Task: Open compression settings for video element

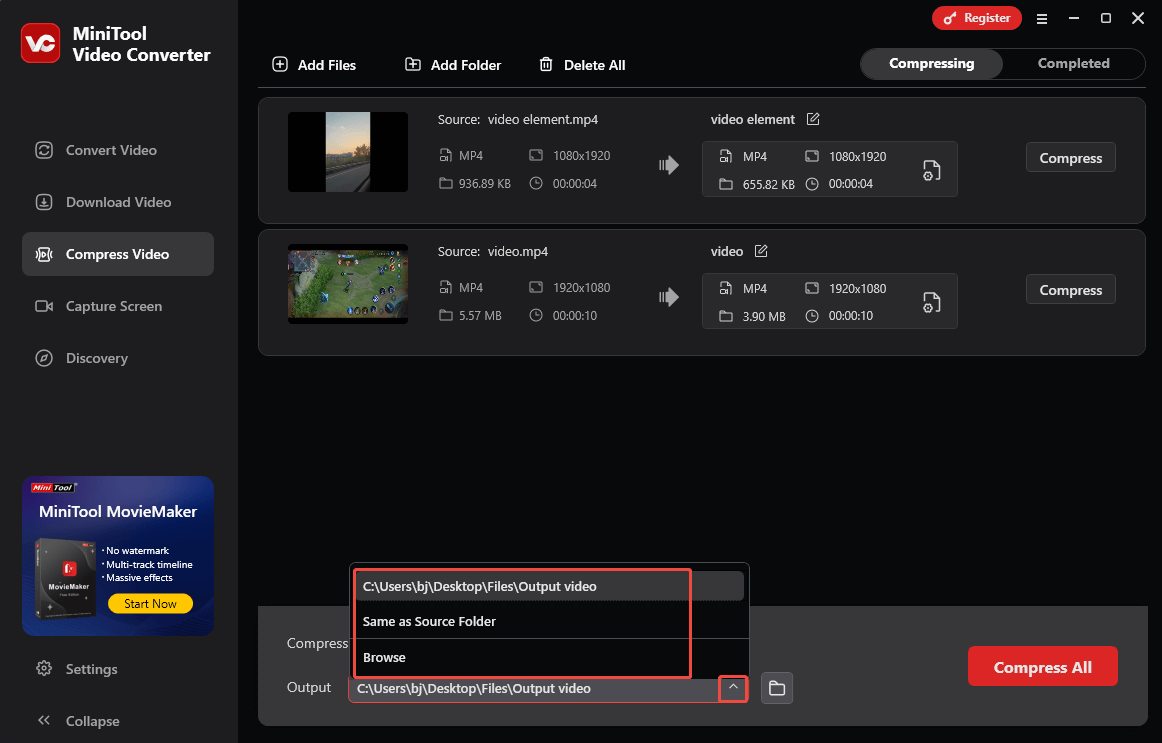Action: (932, 170)
